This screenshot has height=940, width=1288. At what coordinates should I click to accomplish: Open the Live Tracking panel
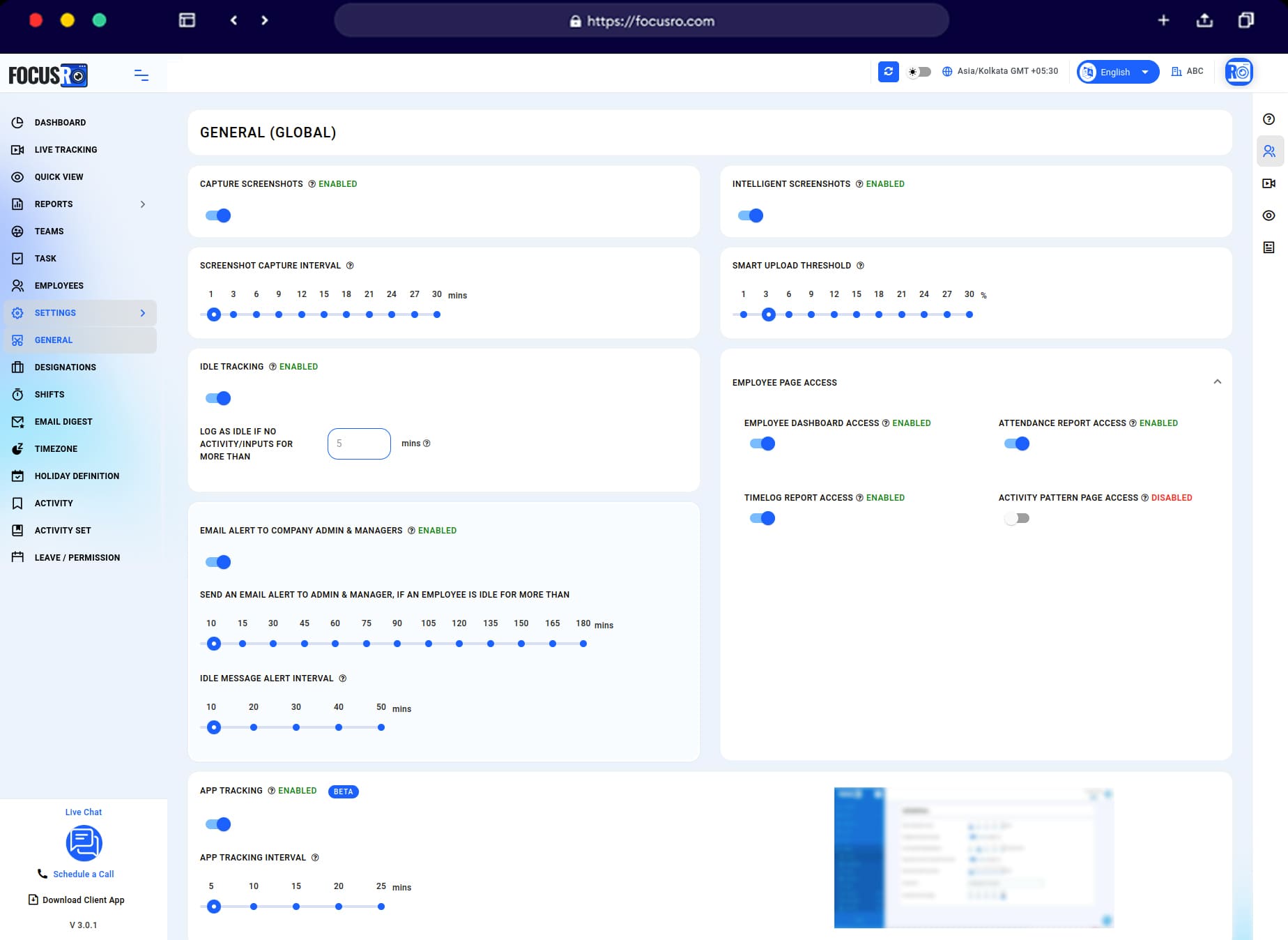click(66, 149)
